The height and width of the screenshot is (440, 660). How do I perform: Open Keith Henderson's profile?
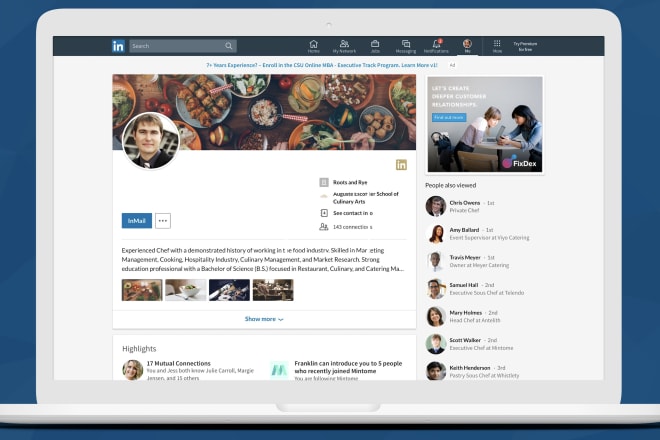(470, 368)
